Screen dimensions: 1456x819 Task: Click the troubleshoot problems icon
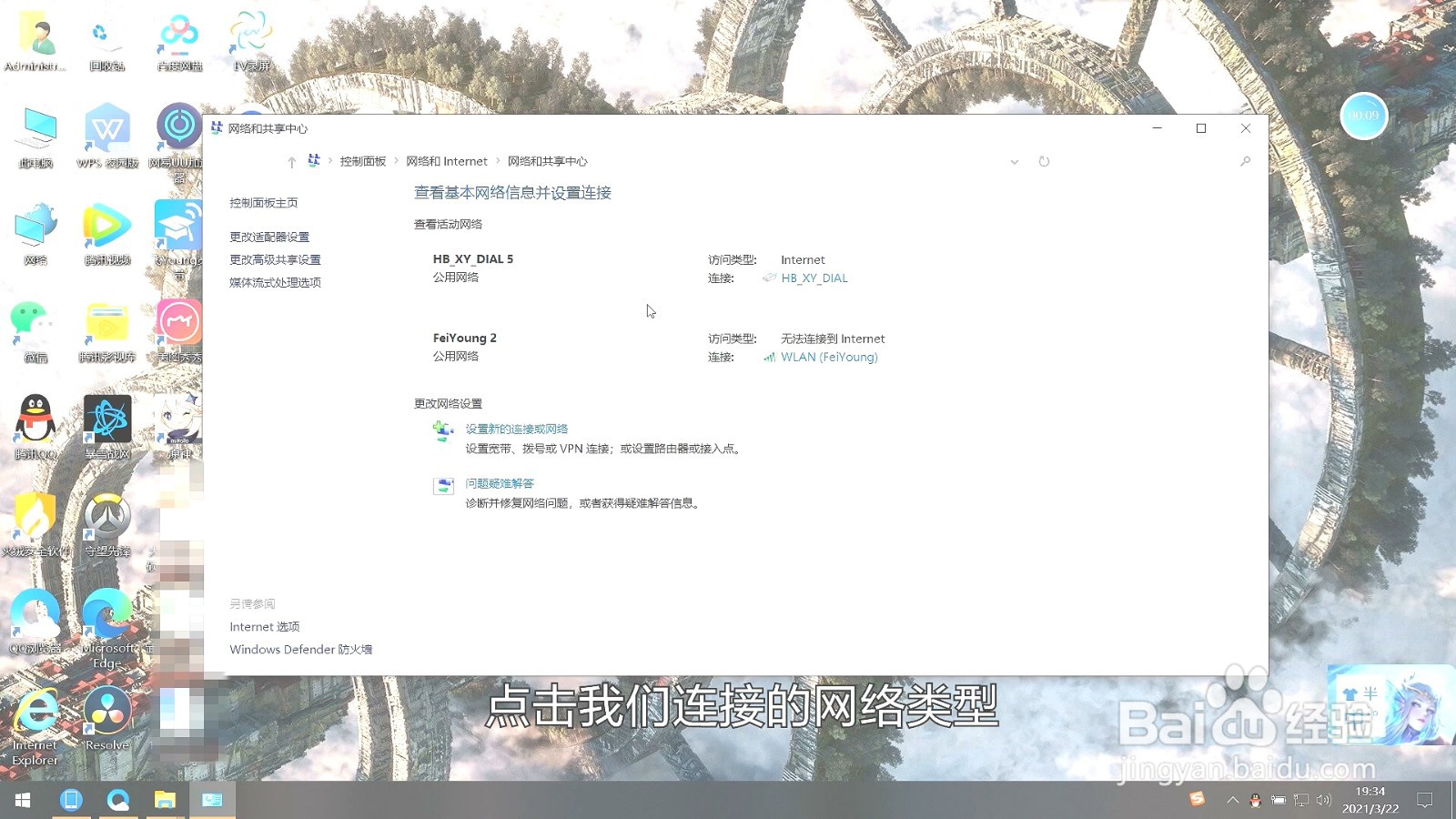[443, 485]
